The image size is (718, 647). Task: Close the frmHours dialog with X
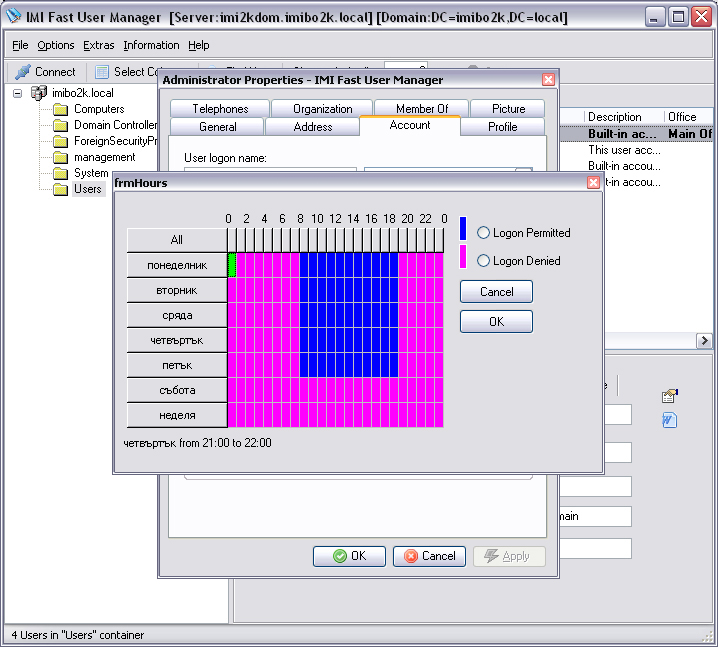click(593, 183)
